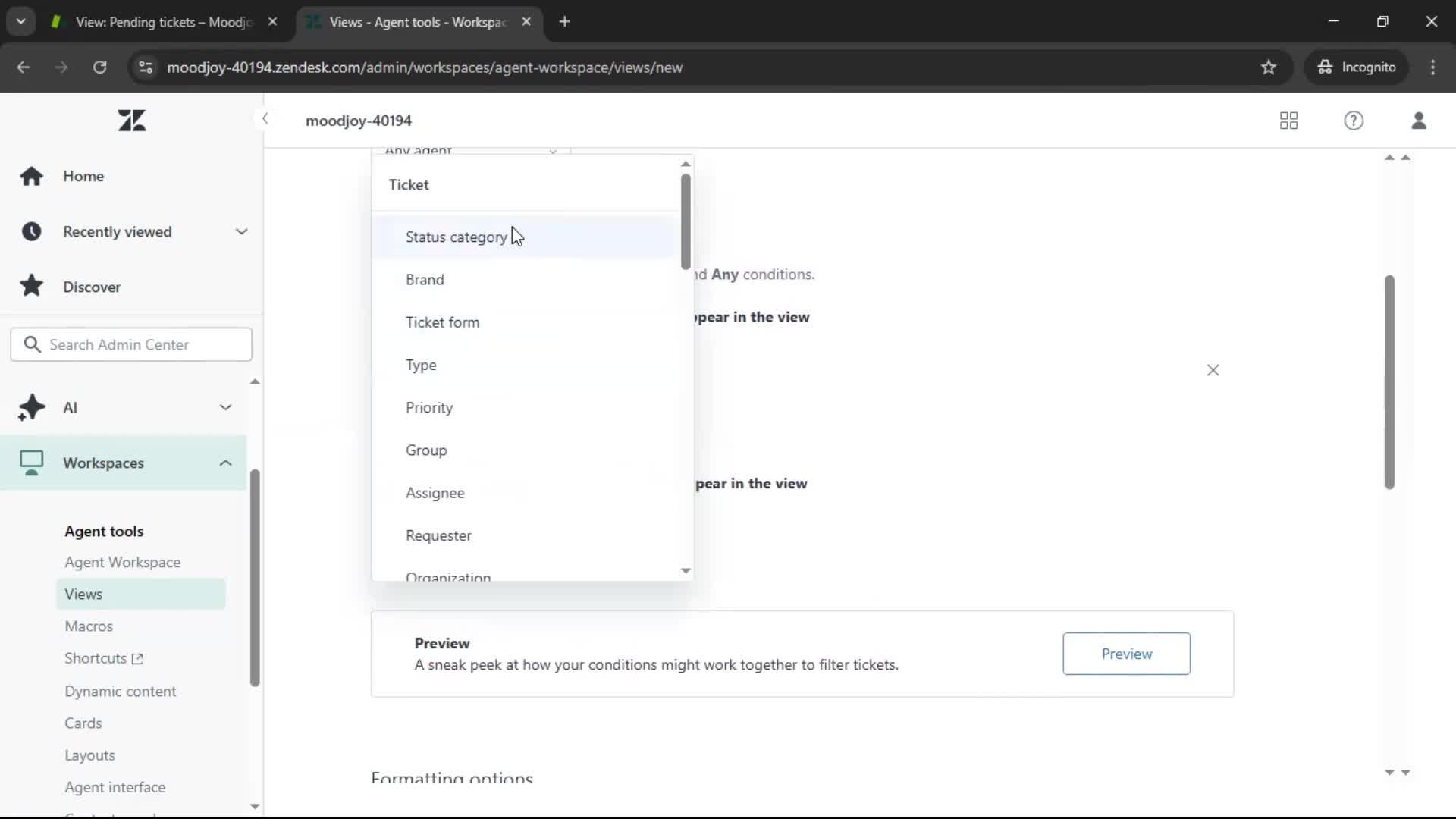Image resolution: width=1456 pixels, height=819 pixels.
Task: Click the search magnifier icon in Admin Center
Action: point(32,344)
